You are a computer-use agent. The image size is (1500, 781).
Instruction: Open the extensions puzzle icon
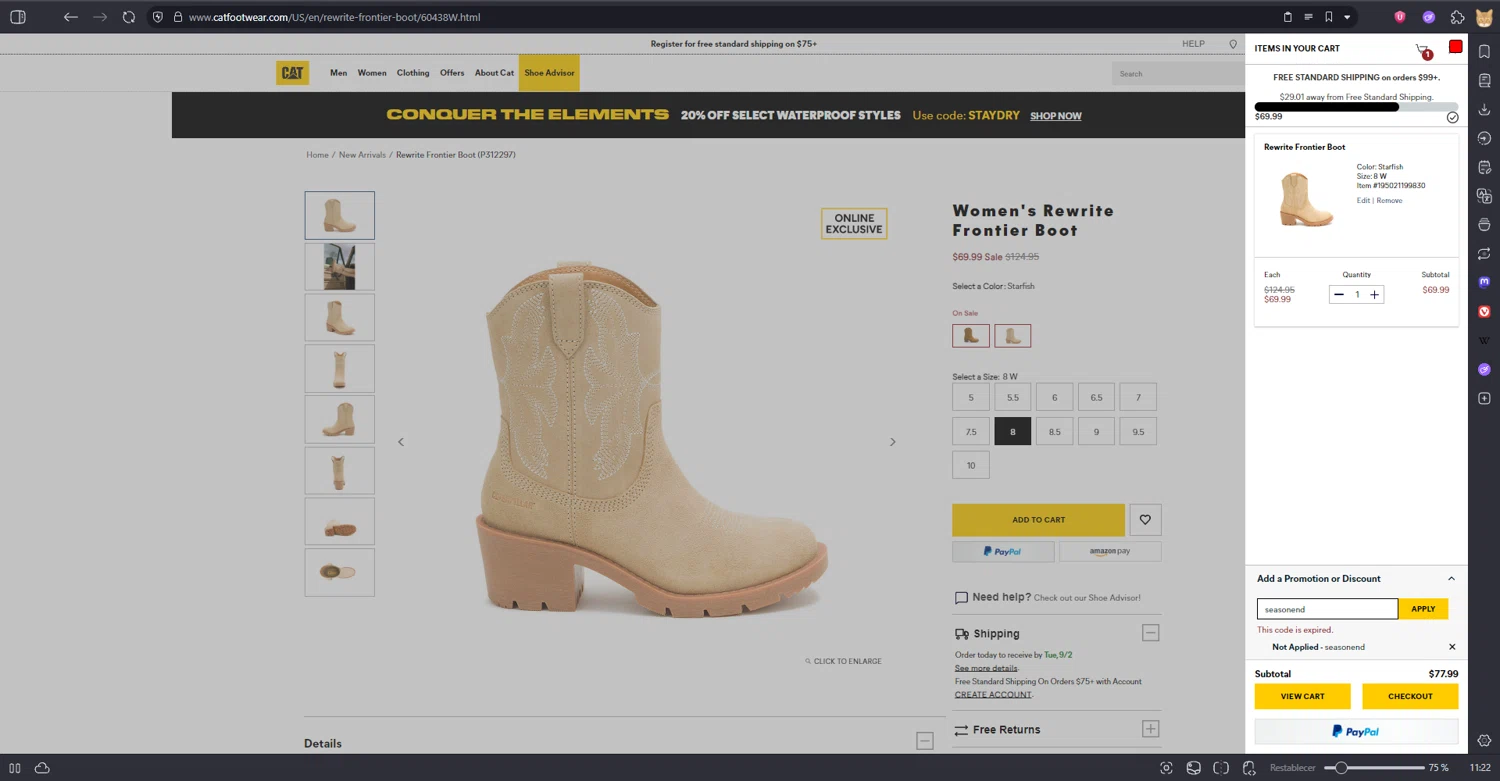pos(1458,17)
